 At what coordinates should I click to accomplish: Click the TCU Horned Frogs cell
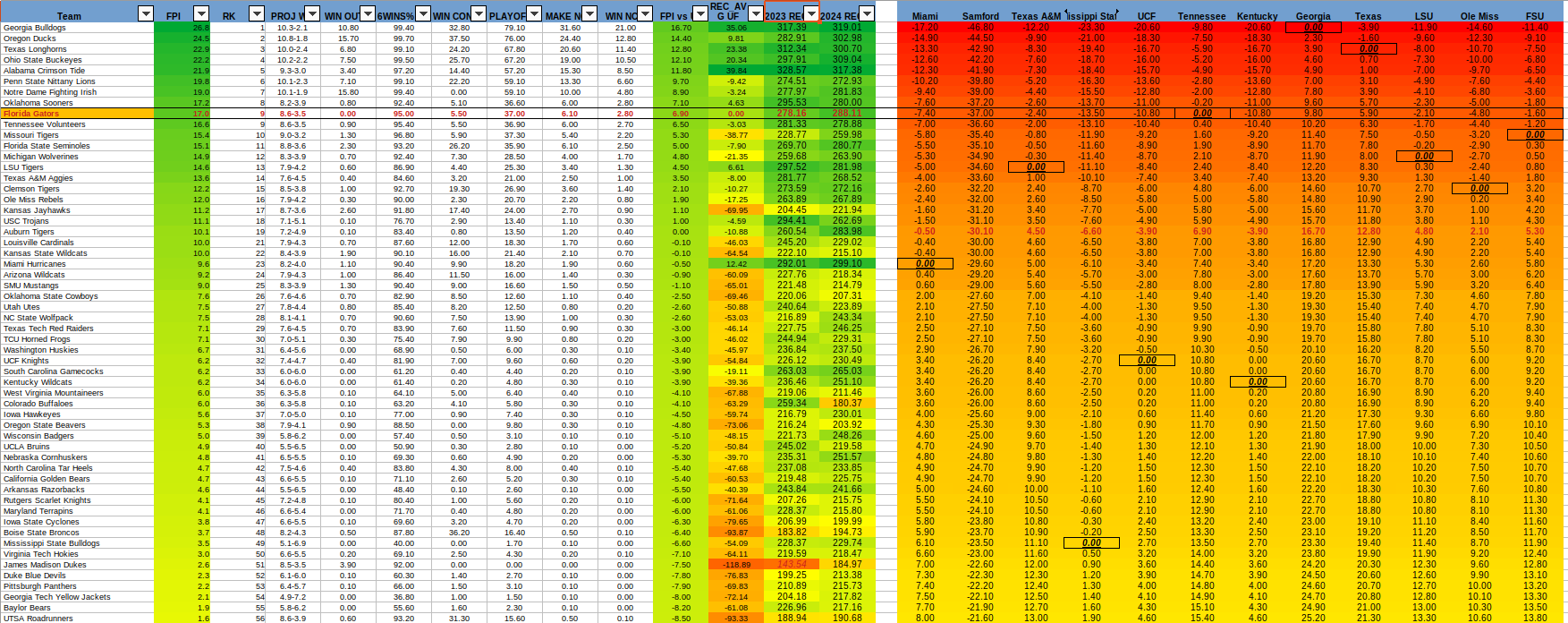(77, 339)
